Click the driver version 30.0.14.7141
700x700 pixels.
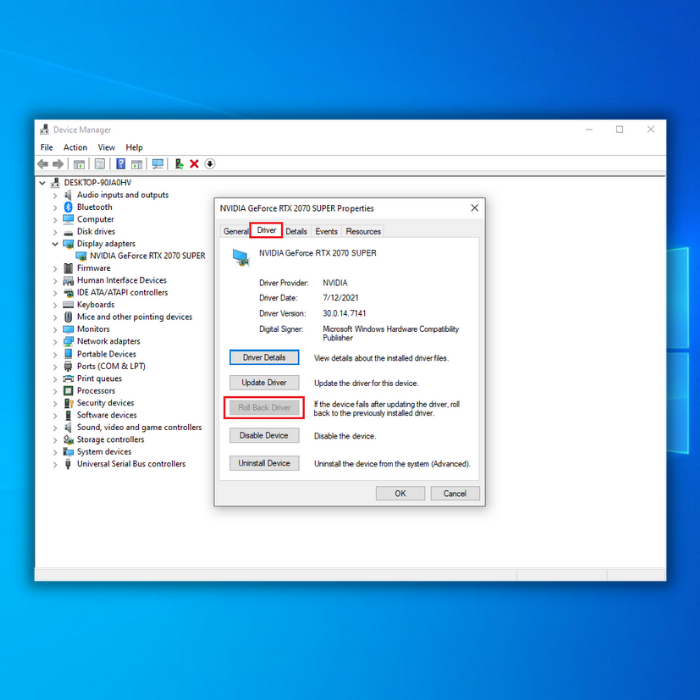[344, 313]
